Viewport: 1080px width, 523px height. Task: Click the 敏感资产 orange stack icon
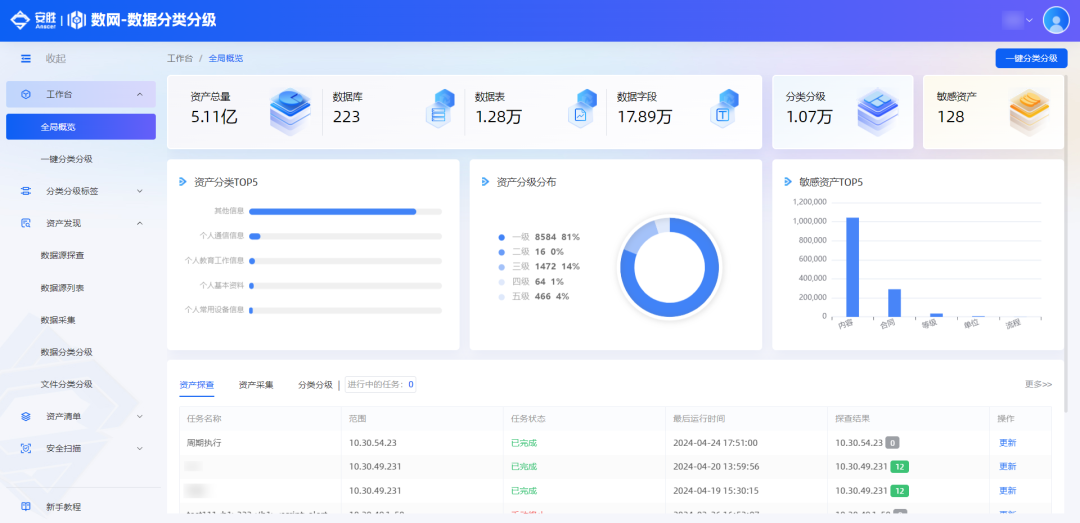pos(1028,111)
